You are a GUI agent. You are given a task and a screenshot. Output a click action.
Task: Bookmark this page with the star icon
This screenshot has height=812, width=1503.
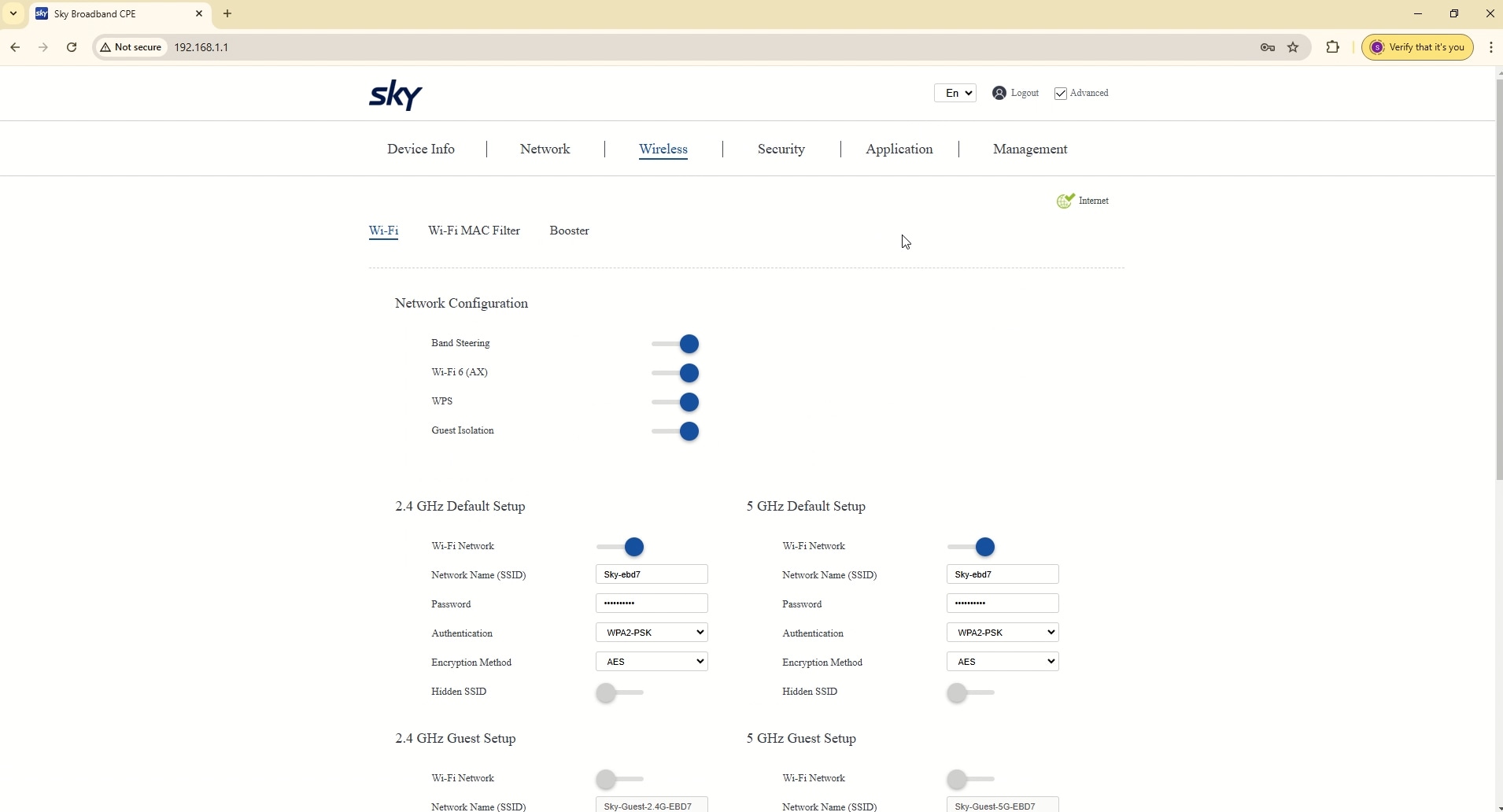click(x=1294, y=47)
